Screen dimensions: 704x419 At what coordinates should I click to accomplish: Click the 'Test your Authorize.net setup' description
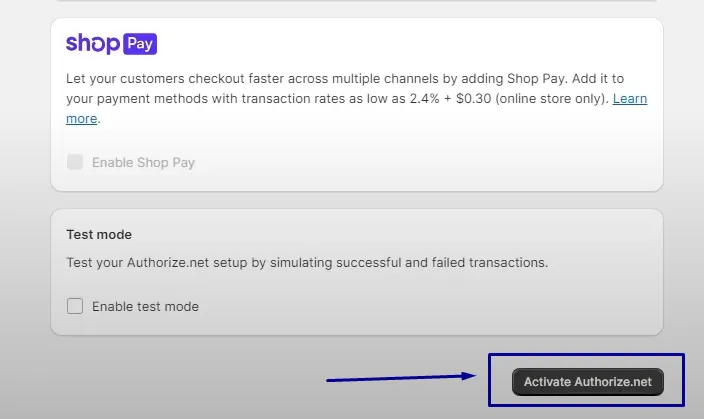[x=307, y=262]
